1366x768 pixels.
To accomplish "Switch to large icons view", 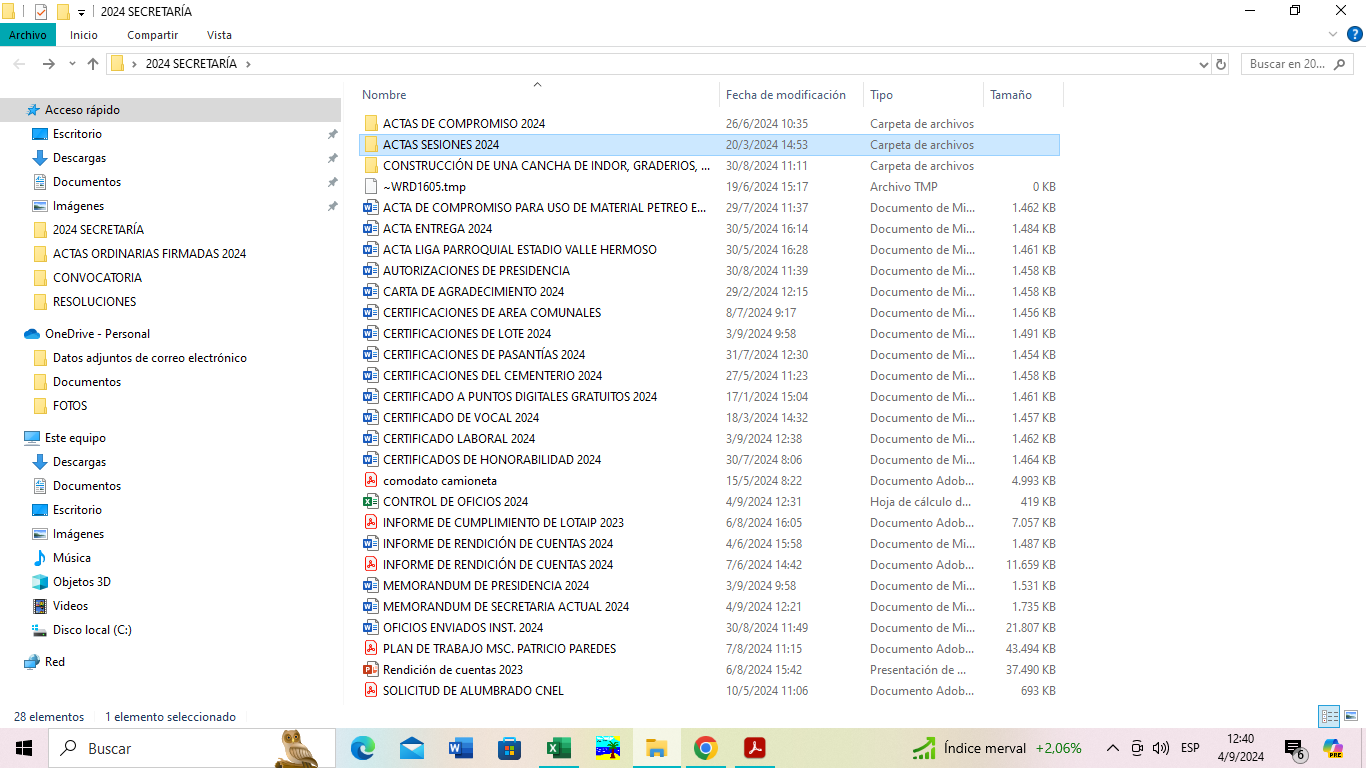I will pyautogui.click(x=1351, y=716).
